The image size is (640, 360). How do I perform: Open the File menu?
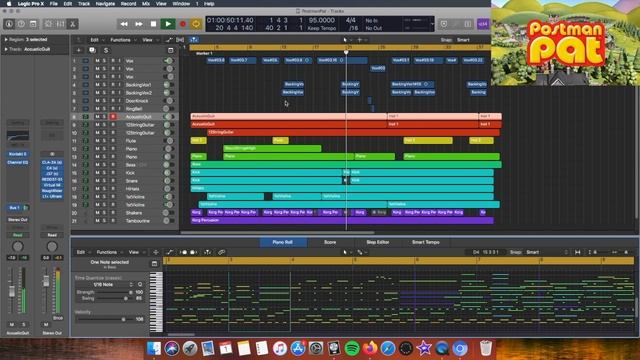[x=53, y=4]
